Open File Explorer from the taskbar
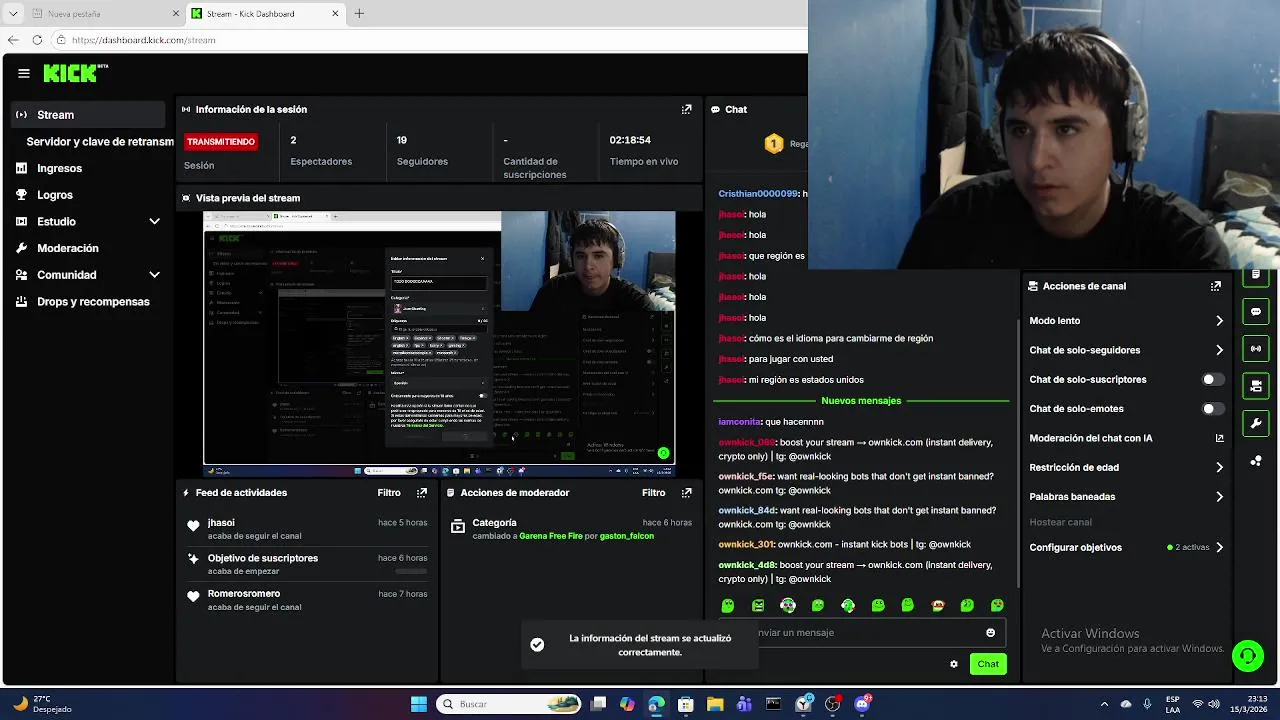Screen dimensions: 1280x720 (715, 704)
